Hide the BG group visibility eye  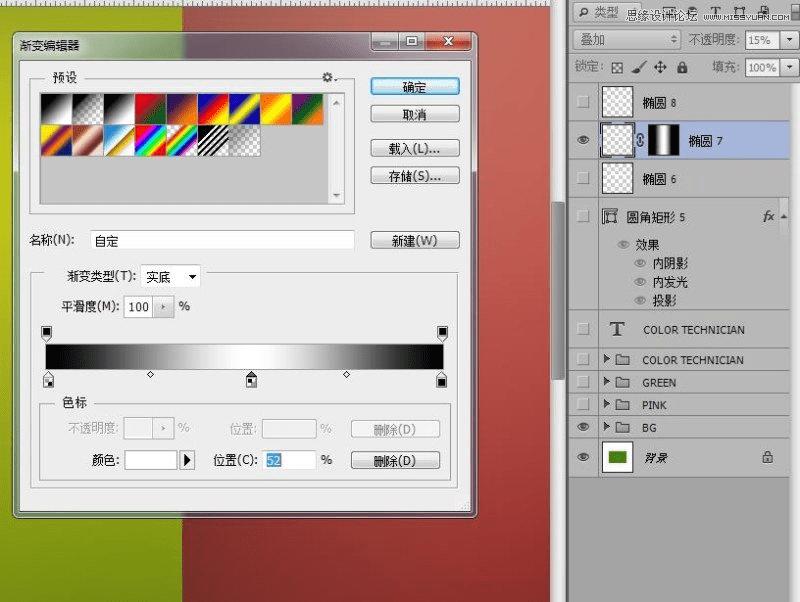583,427
